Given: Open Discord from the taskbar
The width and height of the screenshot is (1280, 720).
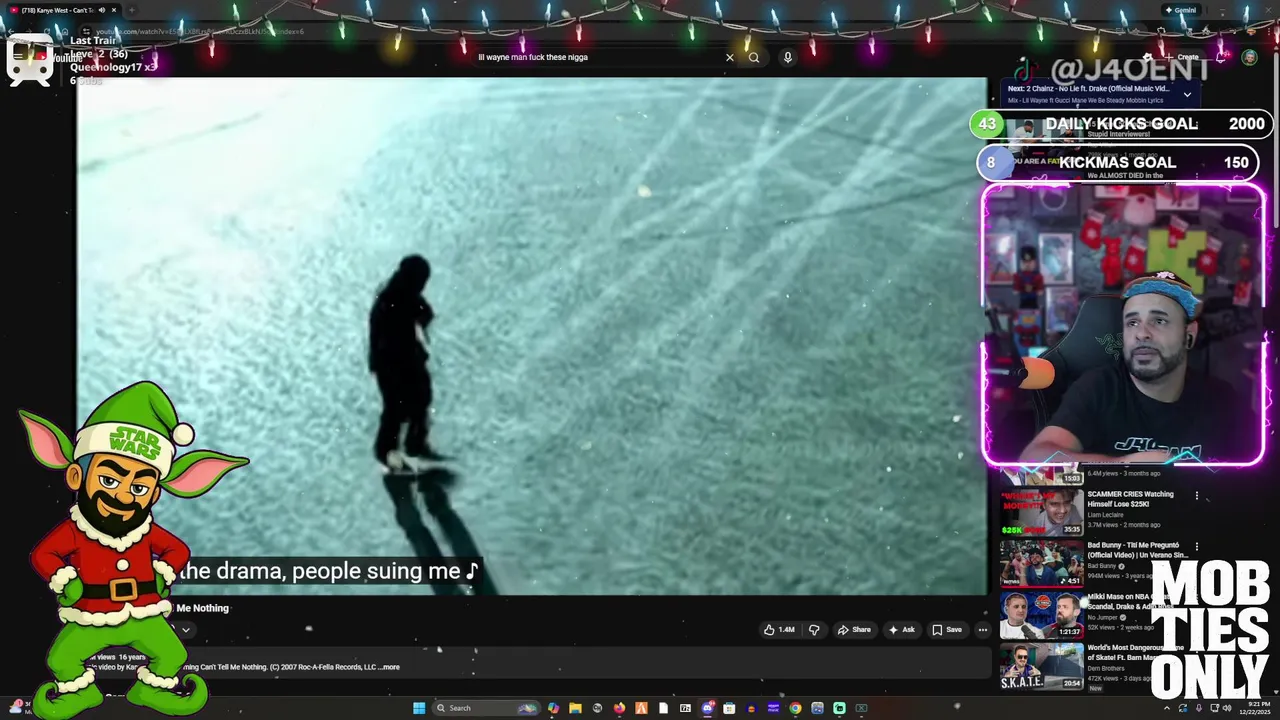Looking at the screenshot, I should tap(707, 708).
